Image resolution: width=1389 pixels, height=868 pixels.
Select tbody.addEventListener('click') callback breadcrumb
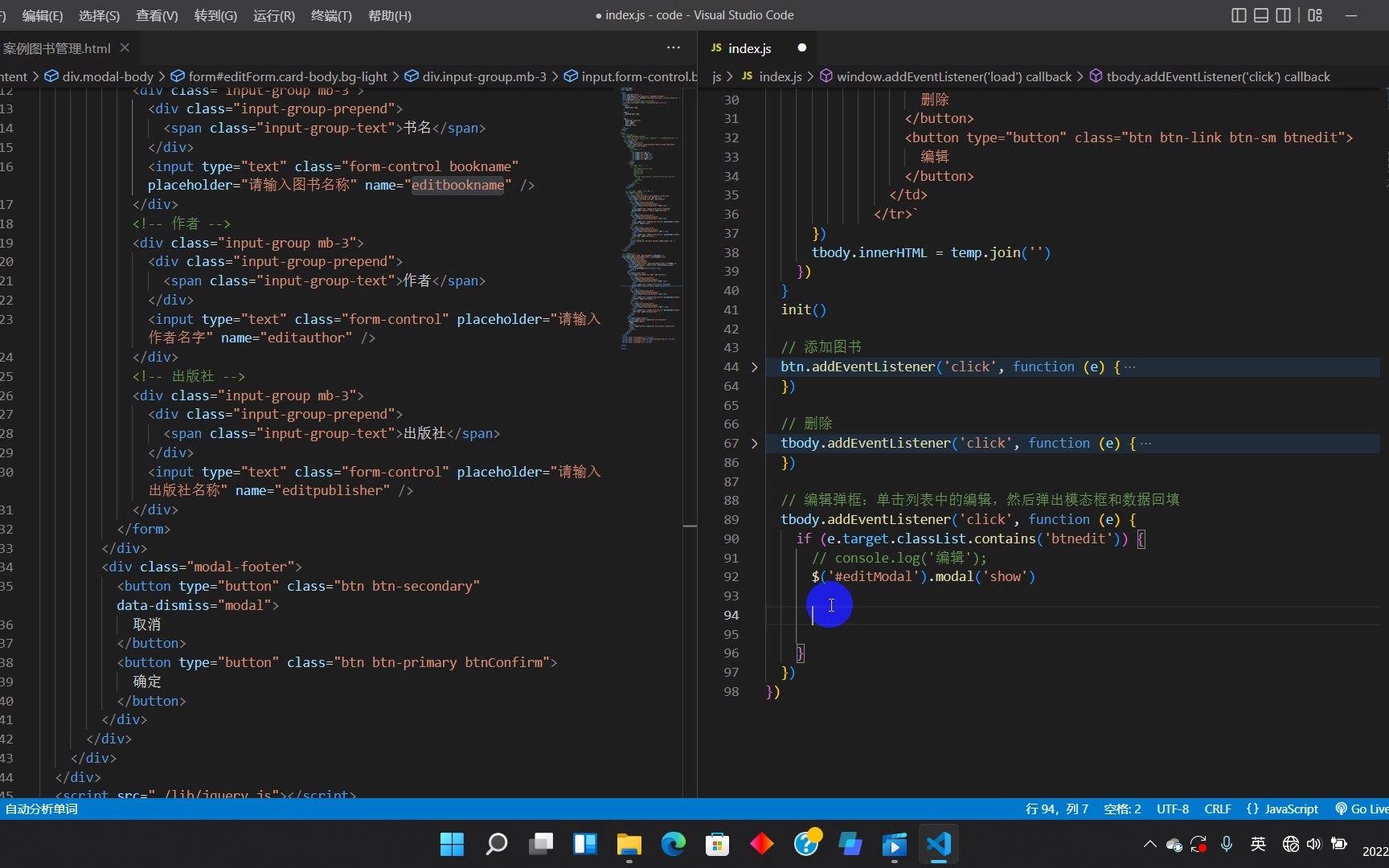tap(1217, 76)
